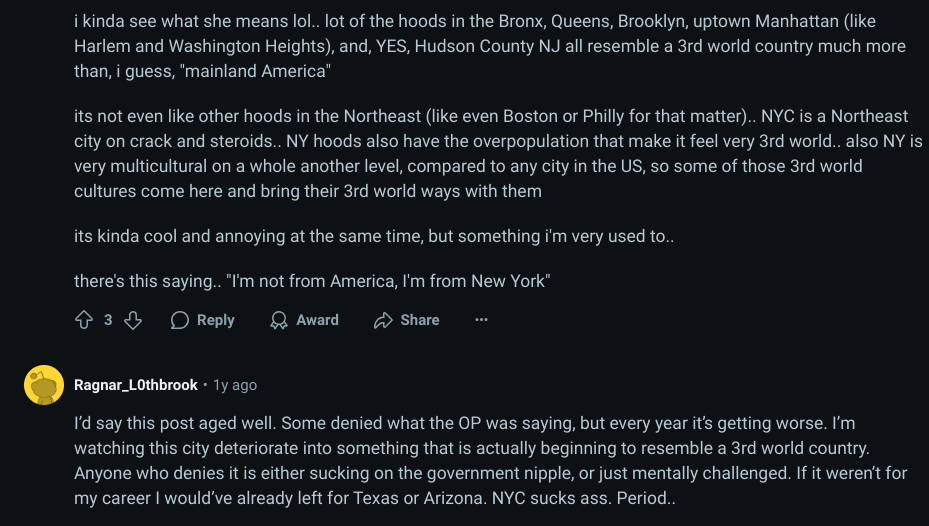The width and height of the screenshot is (929, 526).
Task: Click the text "I'd say this post aged well"
Action: coord(175,423)
